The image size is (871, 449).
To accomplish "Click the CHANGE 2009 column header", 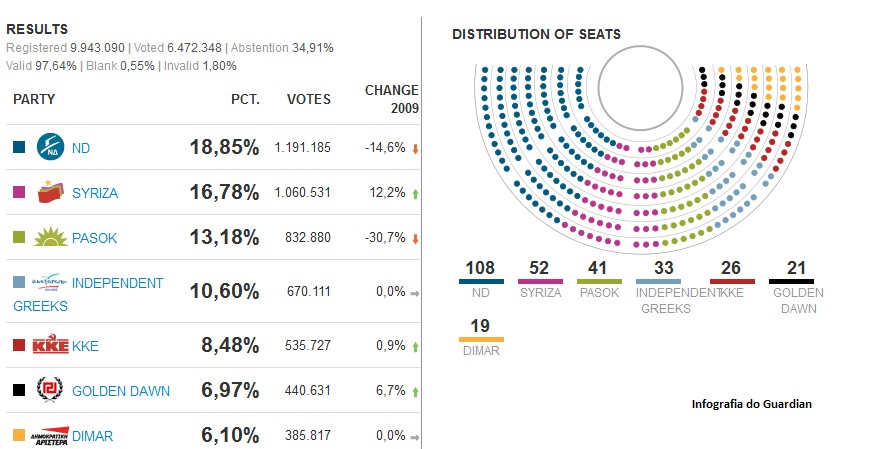I will tap(391, 99).
